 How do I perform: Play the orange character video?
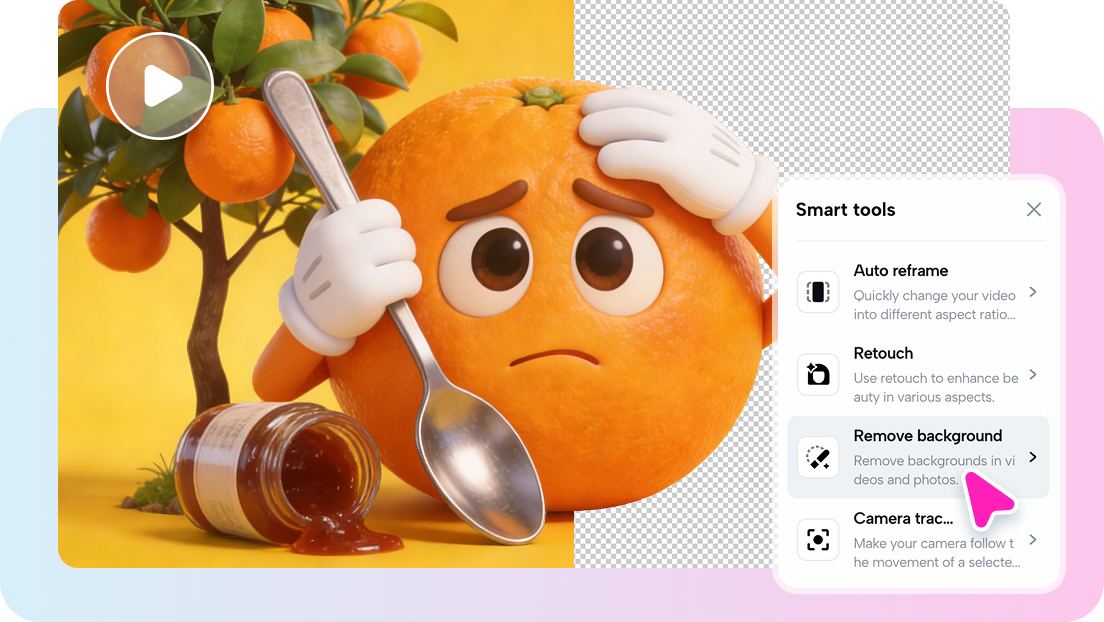pos(160,86)
